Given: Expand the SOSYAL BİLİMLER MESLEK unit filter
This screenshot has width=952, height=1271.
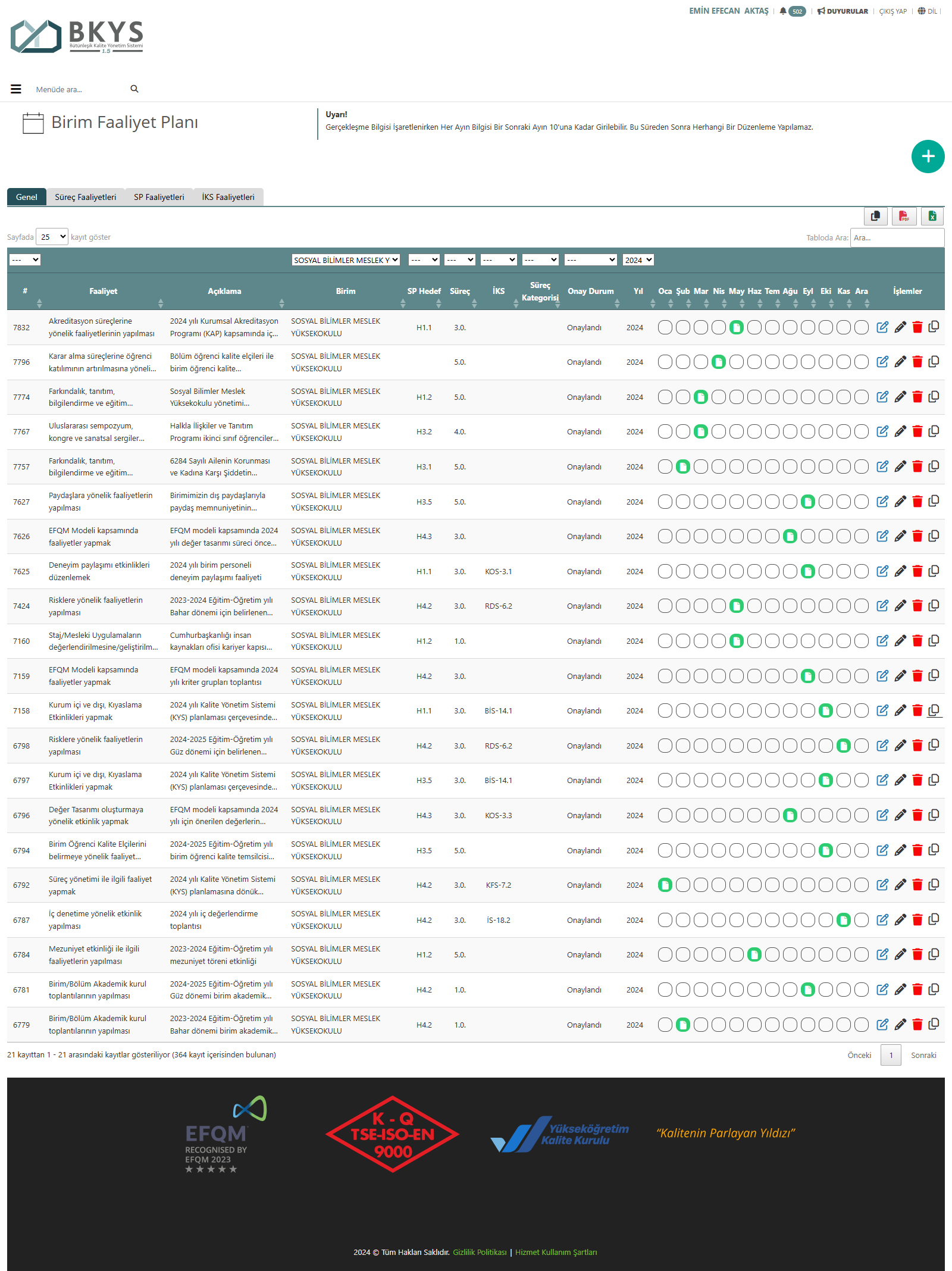Looking at the screenshot, I should (346, 260).
